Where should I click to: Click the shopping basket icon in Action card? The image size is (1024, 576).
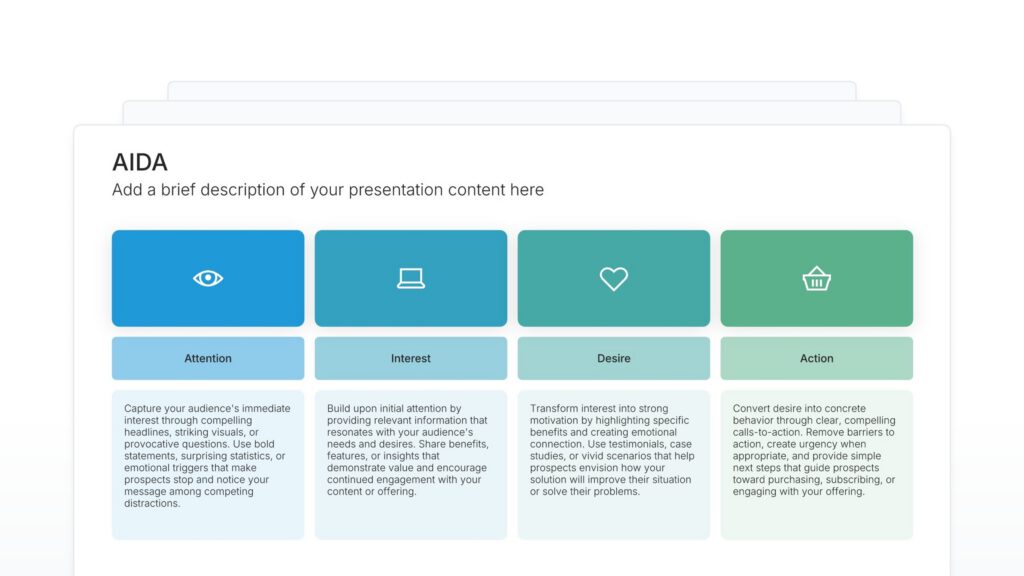click(x=817, y=279)
